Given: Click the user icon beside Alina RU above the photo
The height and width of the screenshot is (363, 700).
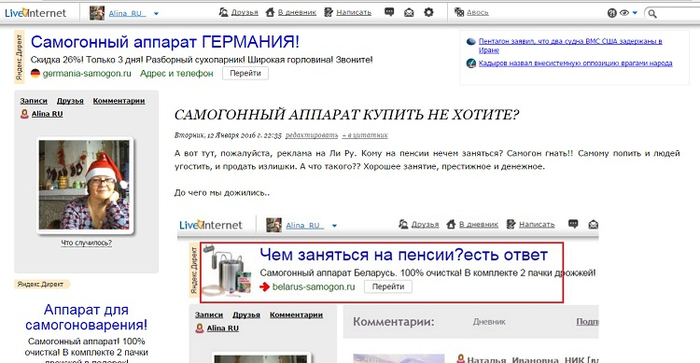Looking at the screenshot, I should click(x=25, y=114).
